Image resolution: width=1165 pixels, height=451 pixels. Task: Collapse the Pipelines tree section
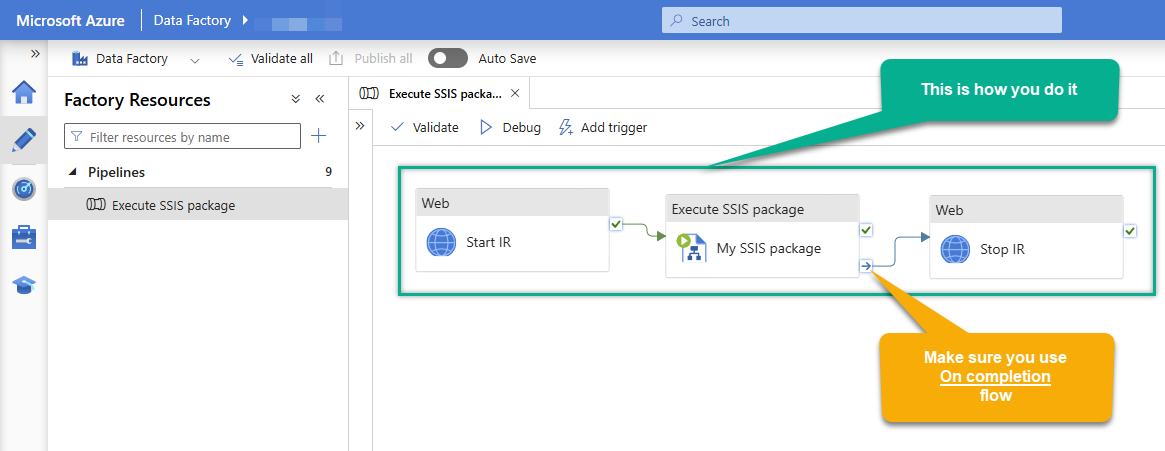point(72,173)
